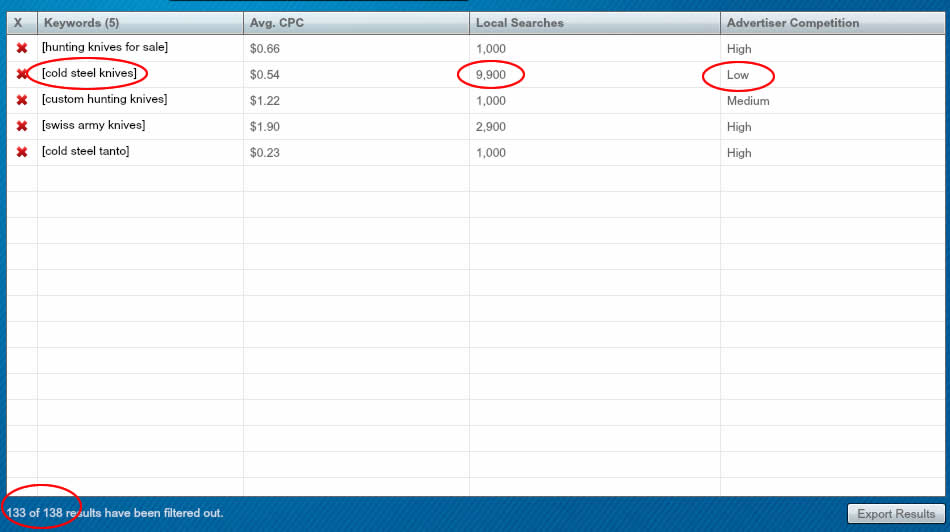The width and height of the screenshot is (950, 532).
Task: Click local searches for cold steel tanto
Action: tap(491, 153)
